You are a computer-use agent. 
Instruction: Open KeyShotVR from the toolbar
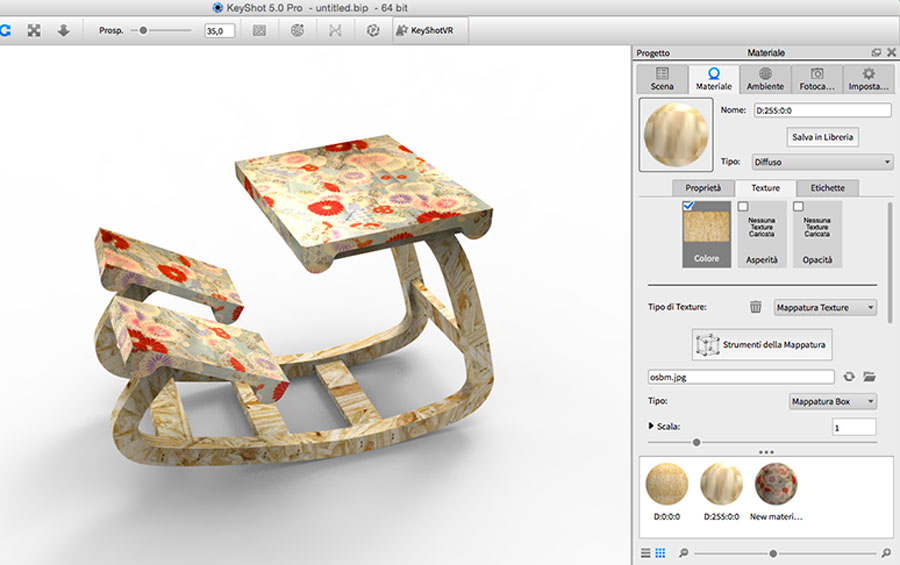point(430,30)
